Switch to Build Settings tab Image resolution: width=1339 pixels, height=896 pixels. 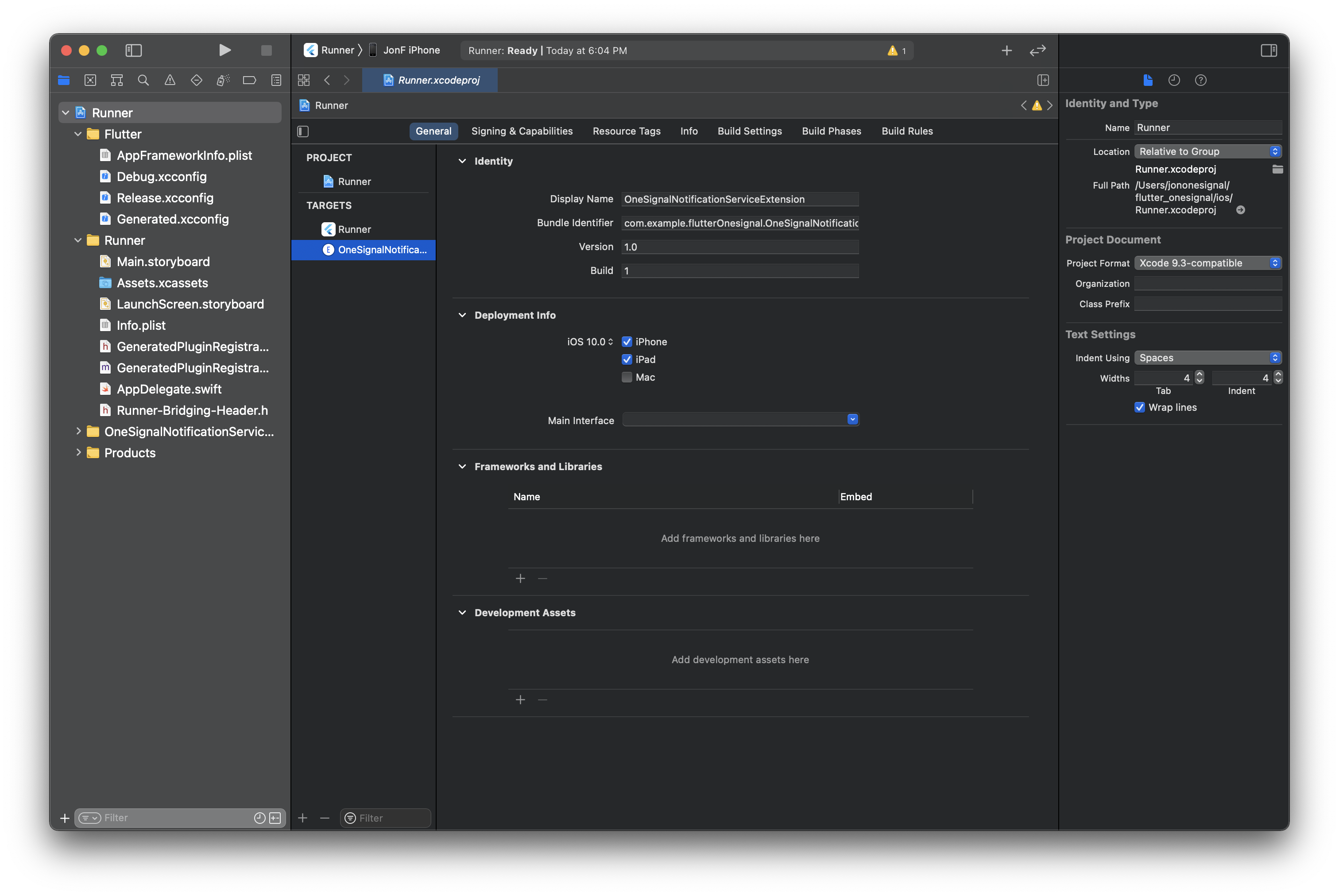[749, 131]
